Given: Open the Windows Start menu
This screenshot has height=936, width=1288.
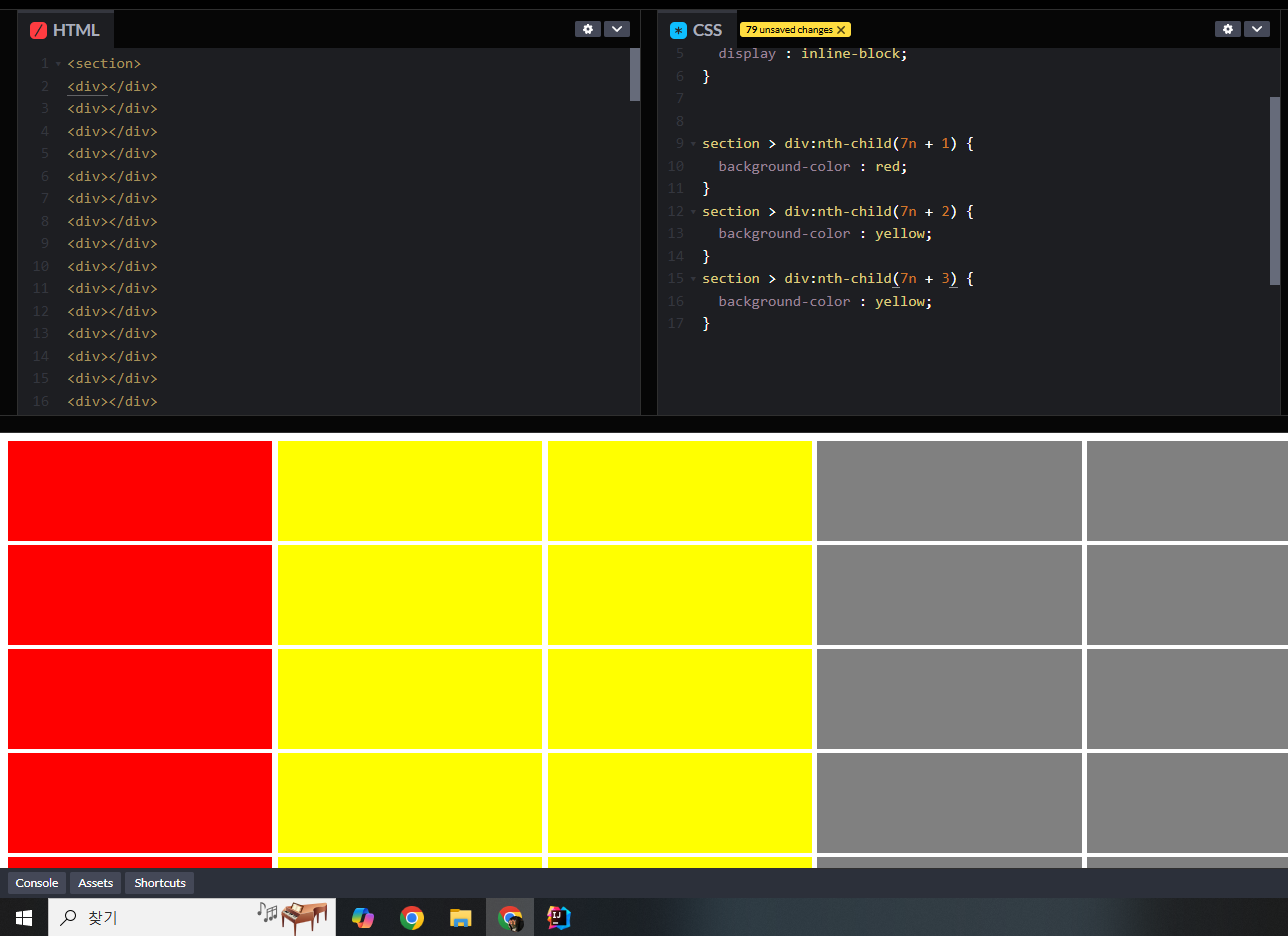Looking at the screenshot, I should 24,917.
